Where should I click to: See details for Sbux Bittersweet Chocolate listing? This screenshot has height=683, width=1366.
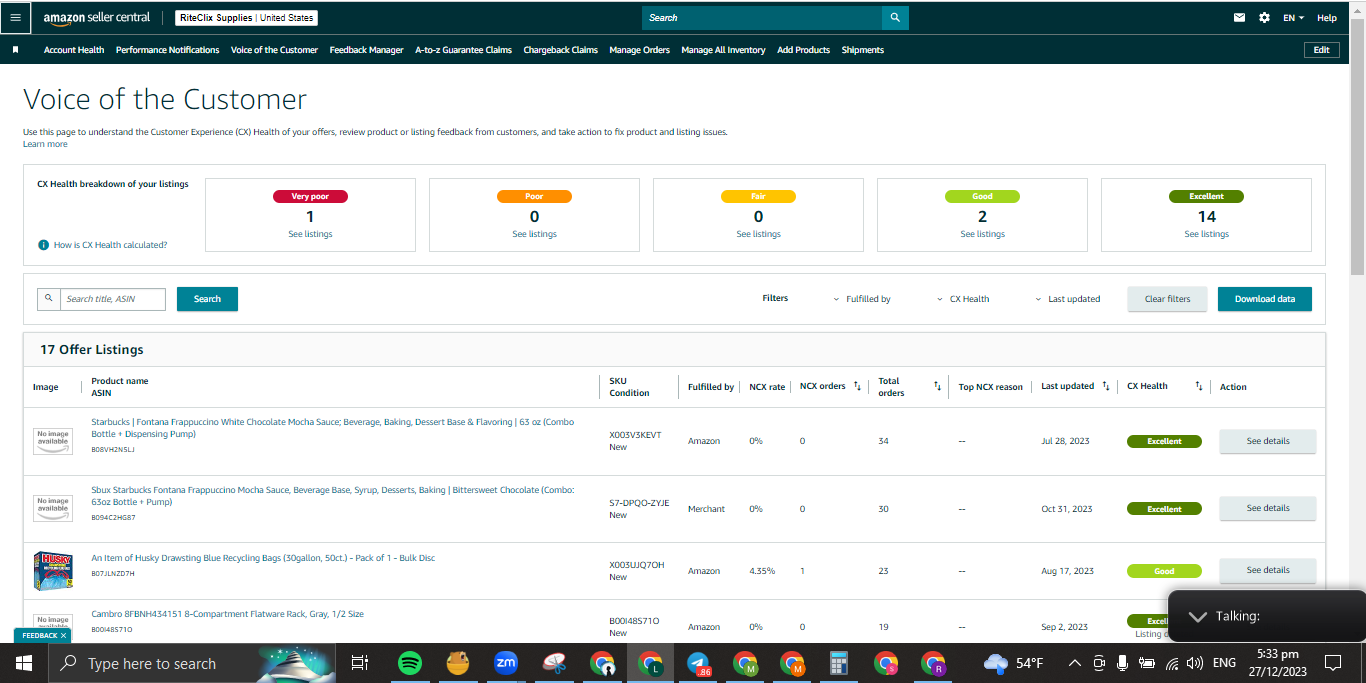pyautogui.click(x=1267, y=508)
